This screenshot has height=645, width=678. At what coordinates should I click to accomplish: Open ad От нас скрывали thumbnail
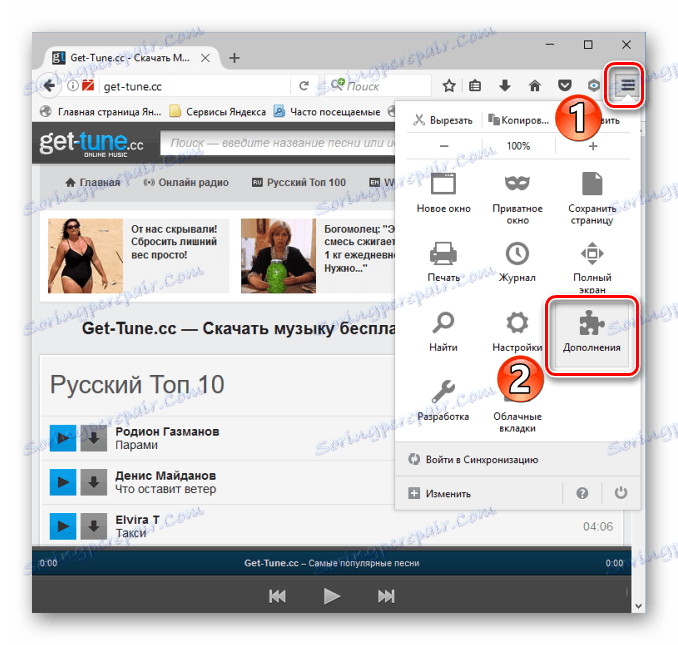[x=85, y=255]
